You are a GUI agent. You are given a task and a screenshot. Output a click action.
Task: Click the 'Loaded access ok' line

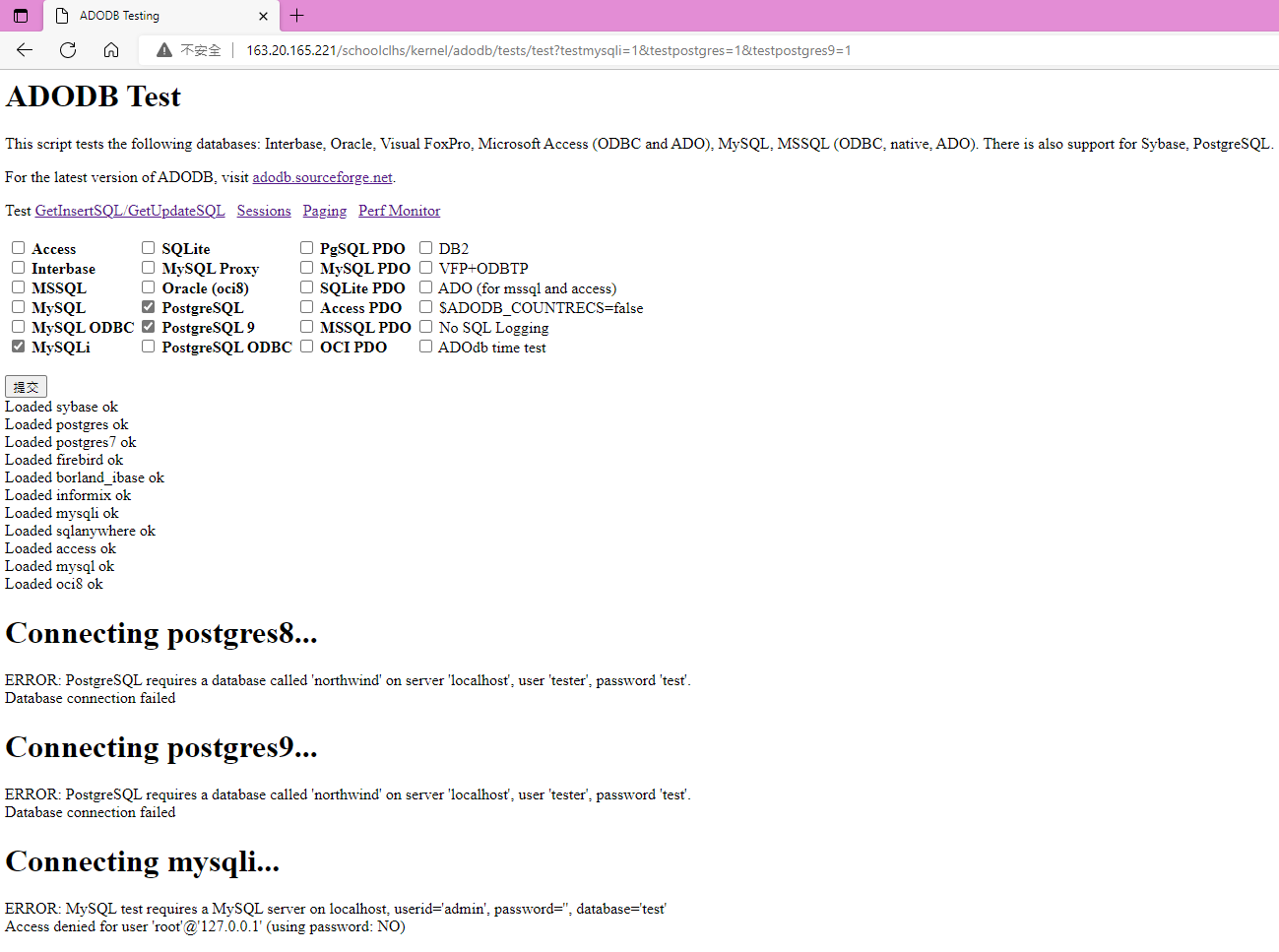60,548
